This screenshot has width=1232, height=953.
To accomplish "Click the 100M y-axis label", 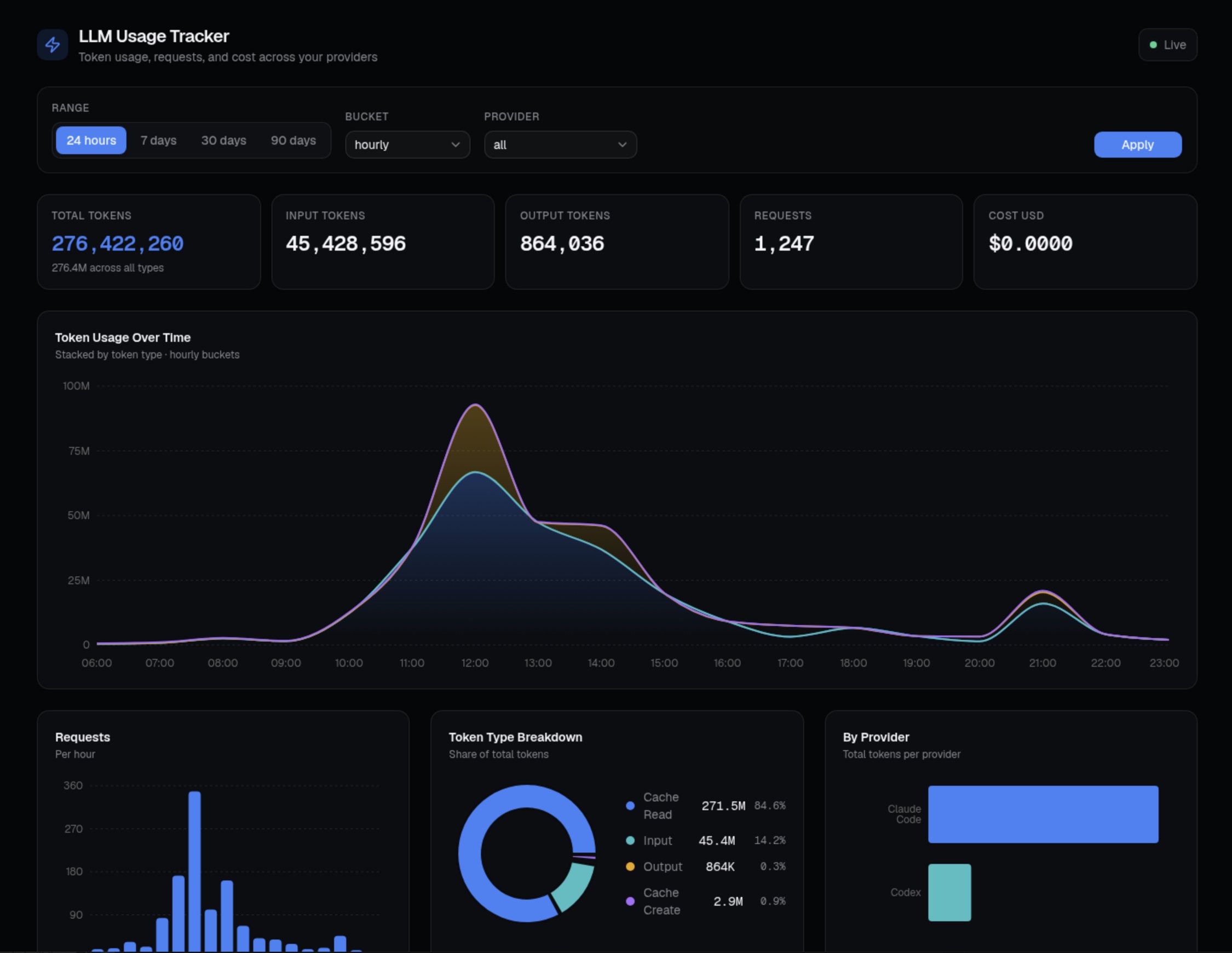I will [x=76, y=386].
